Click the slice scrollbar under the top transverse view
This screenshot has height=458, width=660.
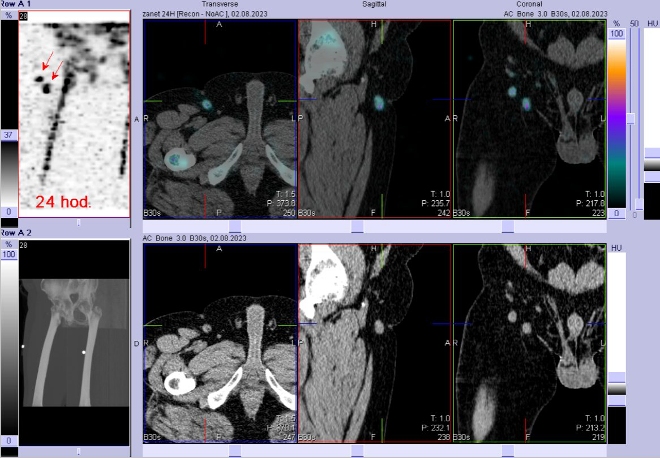click(220, 226)
